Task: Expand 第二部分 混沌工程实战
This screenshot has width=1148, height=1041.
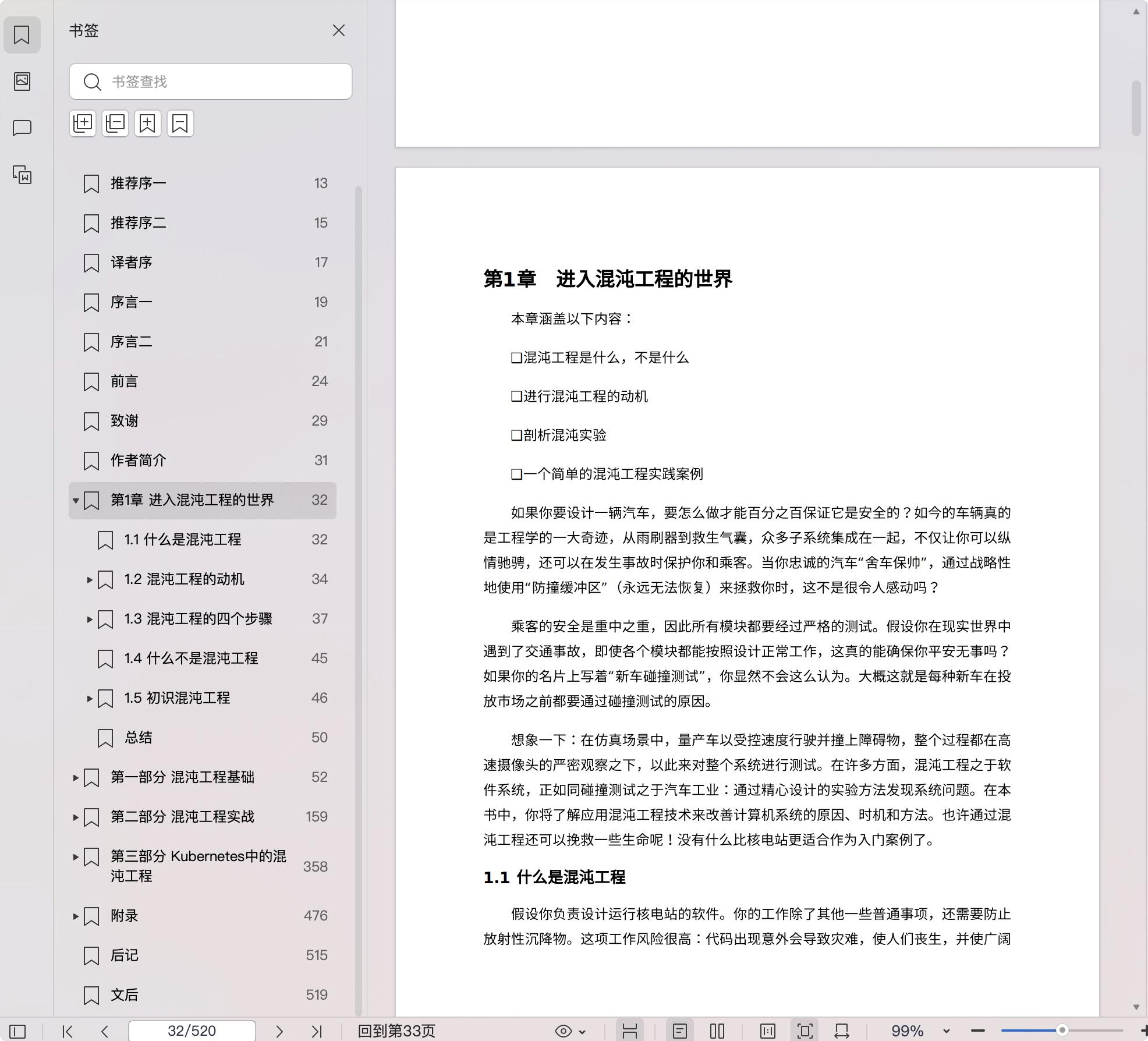Action: pyautogui.click(x=76, y=817)
